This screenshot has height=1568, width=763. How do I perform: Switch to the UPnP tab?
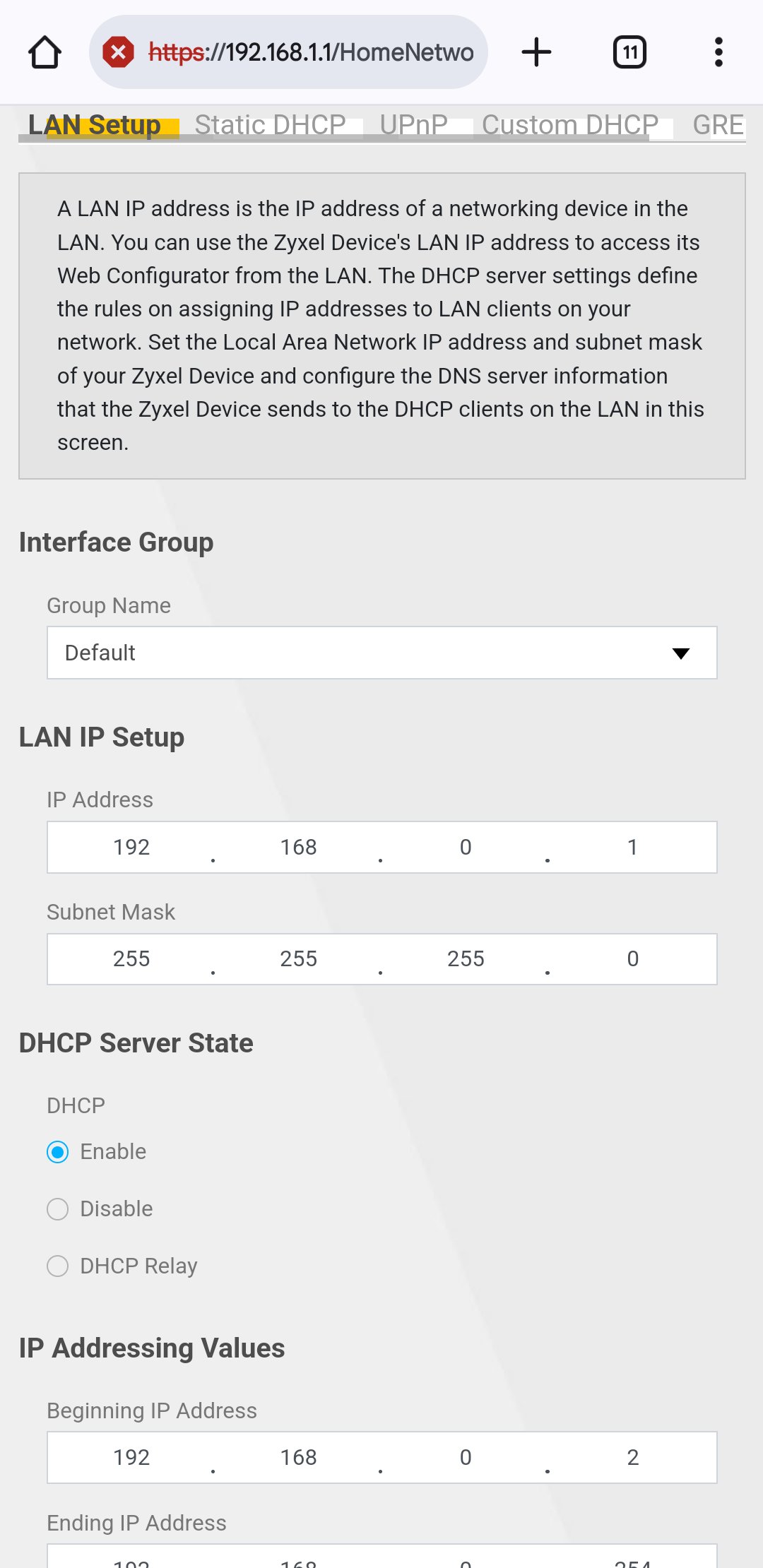click(x=414, y=125)
